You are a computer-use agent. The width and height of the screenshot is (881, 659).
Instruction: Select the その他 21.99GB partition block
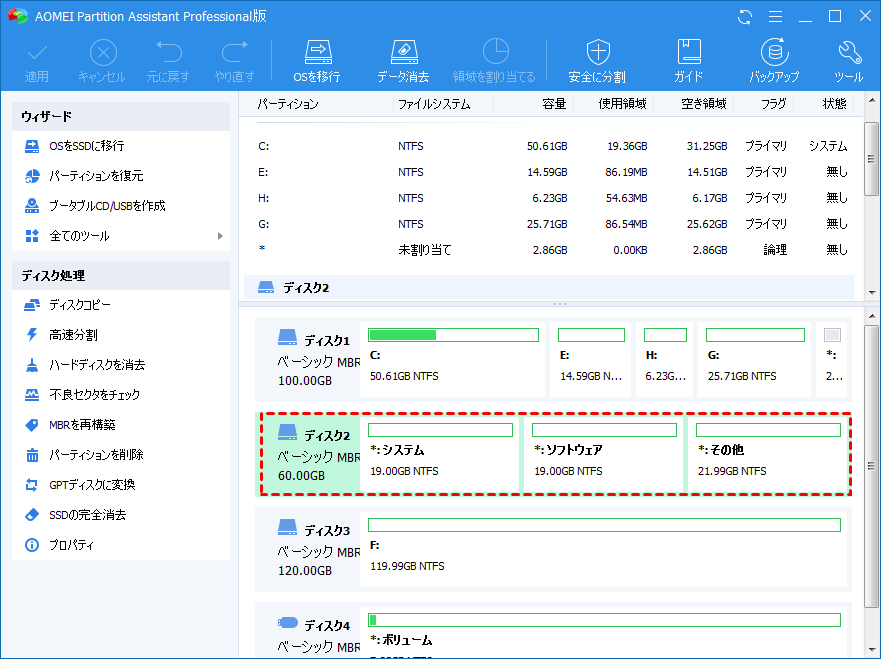point(768,455)
